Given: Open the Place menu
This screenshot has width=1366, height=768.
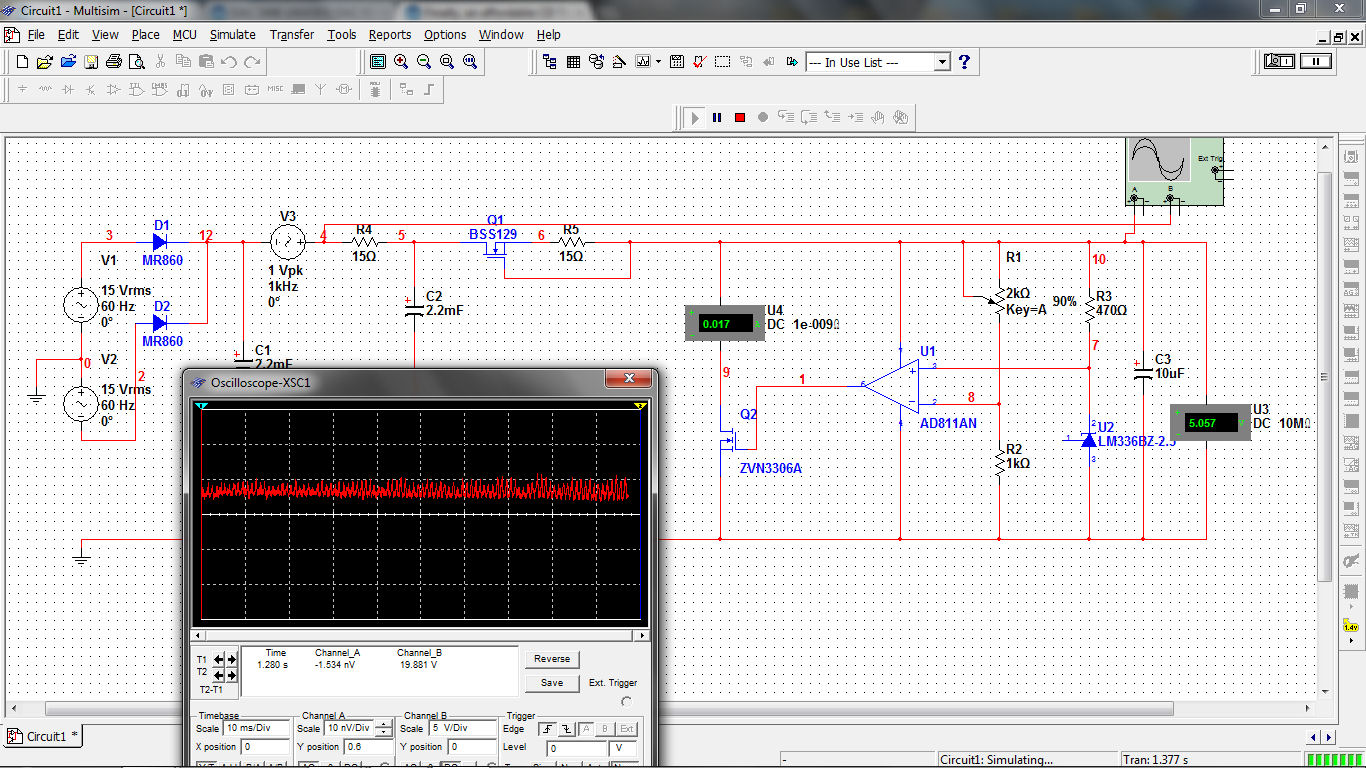Looking at the screenshot, I should 145,34.
